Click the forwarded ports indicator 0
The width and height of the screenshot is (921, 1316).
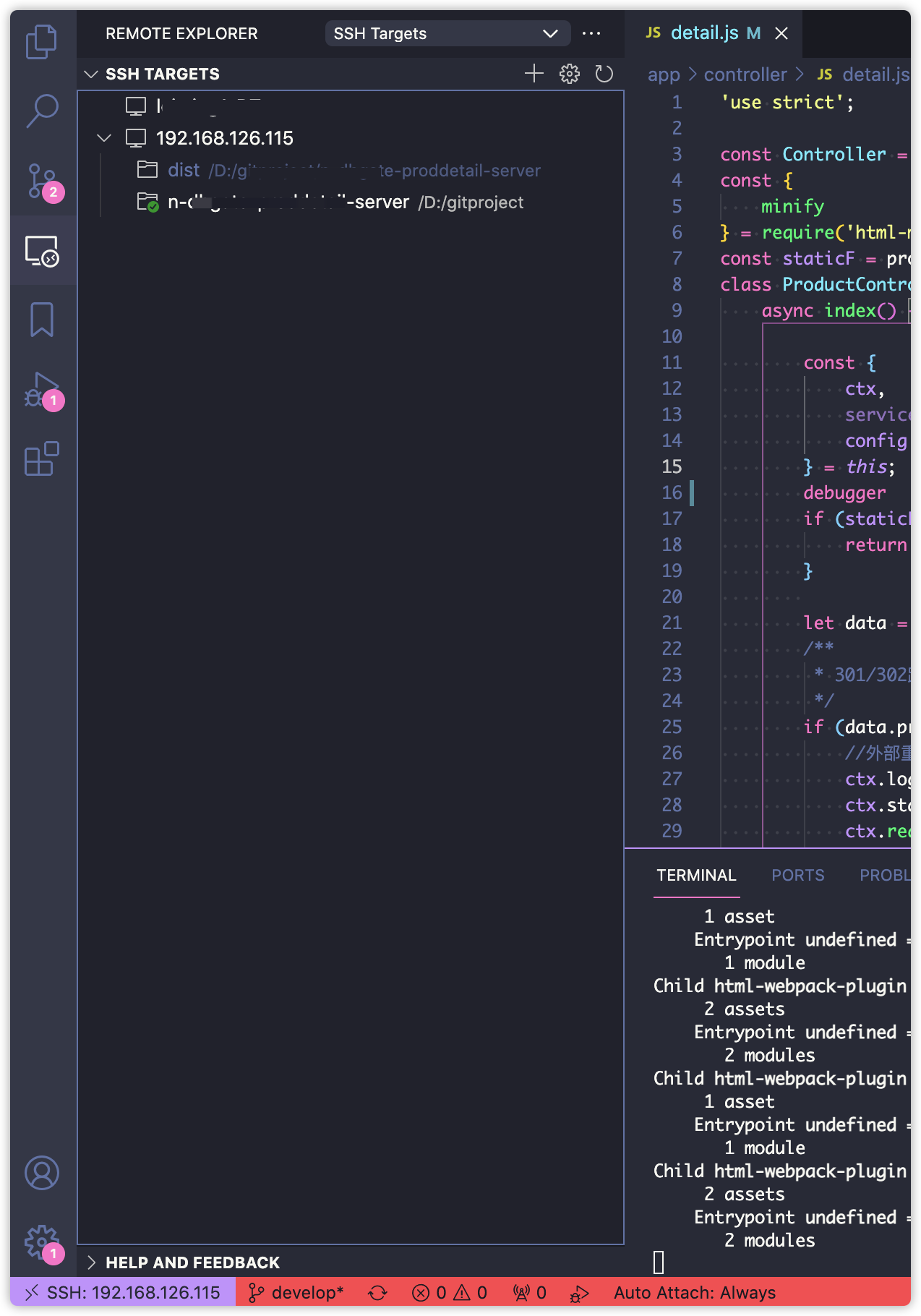click(x=529, y=1292)
